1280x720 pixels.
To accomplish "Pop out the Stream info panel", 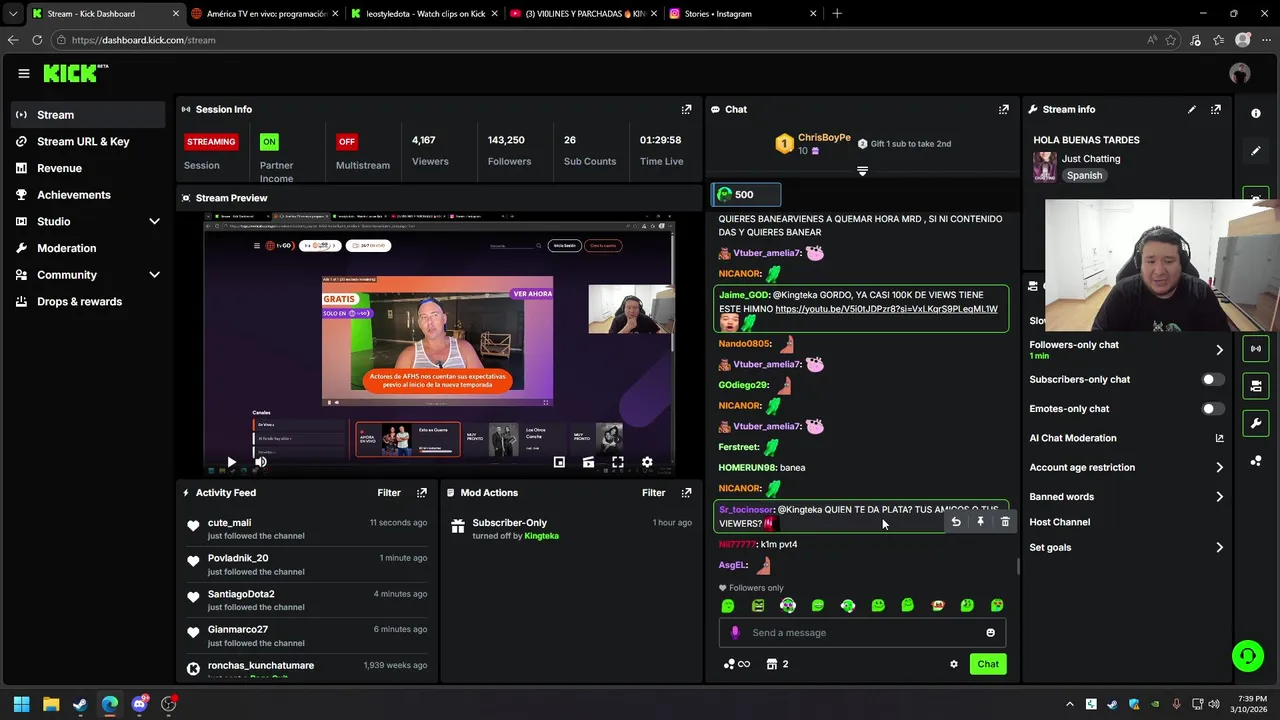I will (1216, 109).
